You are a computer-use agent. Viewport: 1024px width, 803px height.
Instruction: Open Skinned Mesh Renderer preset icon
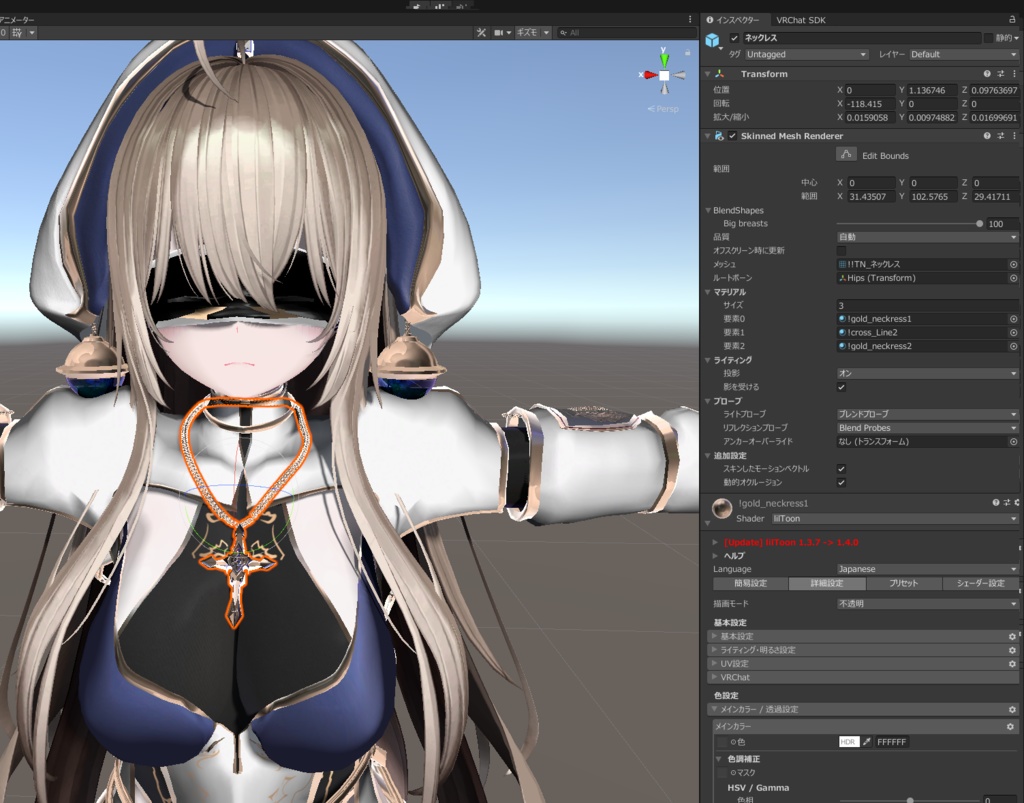pos(1000,136)
